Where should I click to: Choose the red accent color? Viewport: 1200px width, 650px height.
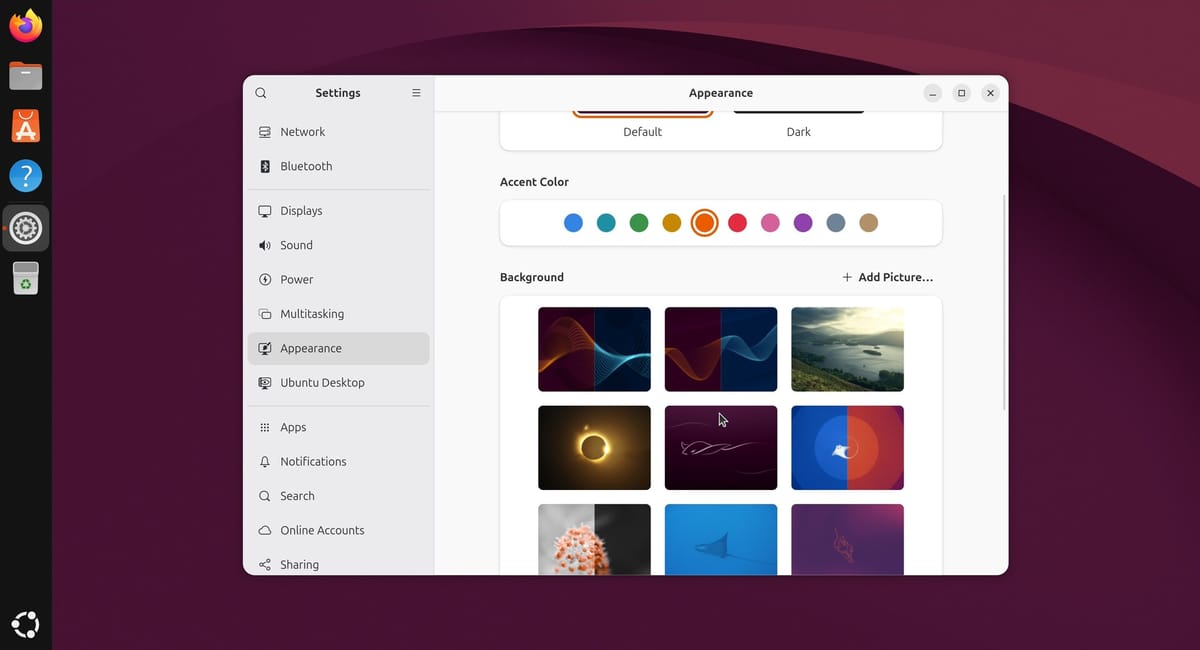pos(737,223)
